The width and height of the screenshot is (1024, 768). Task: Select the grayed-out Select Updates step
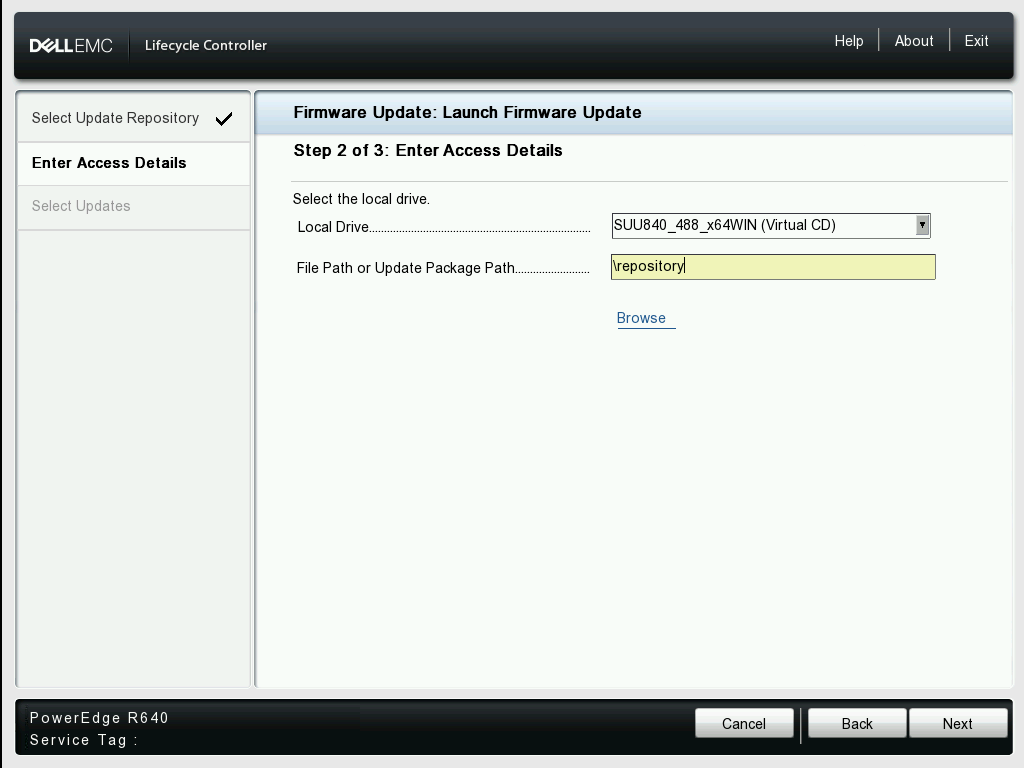(81, 206)
